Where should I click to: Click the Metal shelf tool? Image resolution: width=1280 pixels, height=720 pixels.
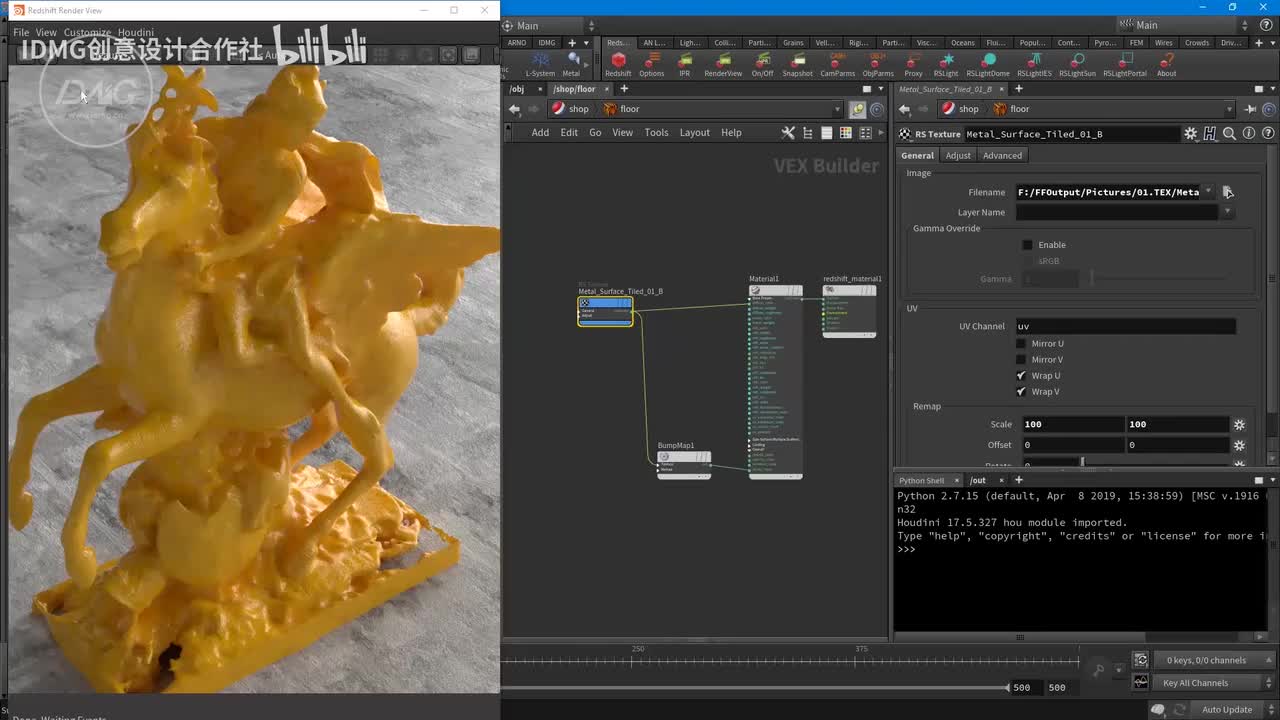coord(572,65)
